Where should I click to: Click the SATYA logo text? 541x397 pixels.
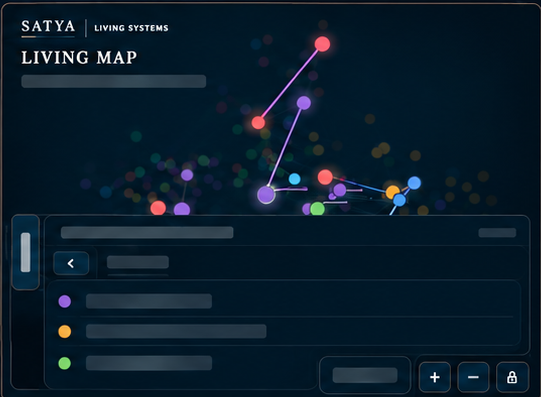pos(48,26)
